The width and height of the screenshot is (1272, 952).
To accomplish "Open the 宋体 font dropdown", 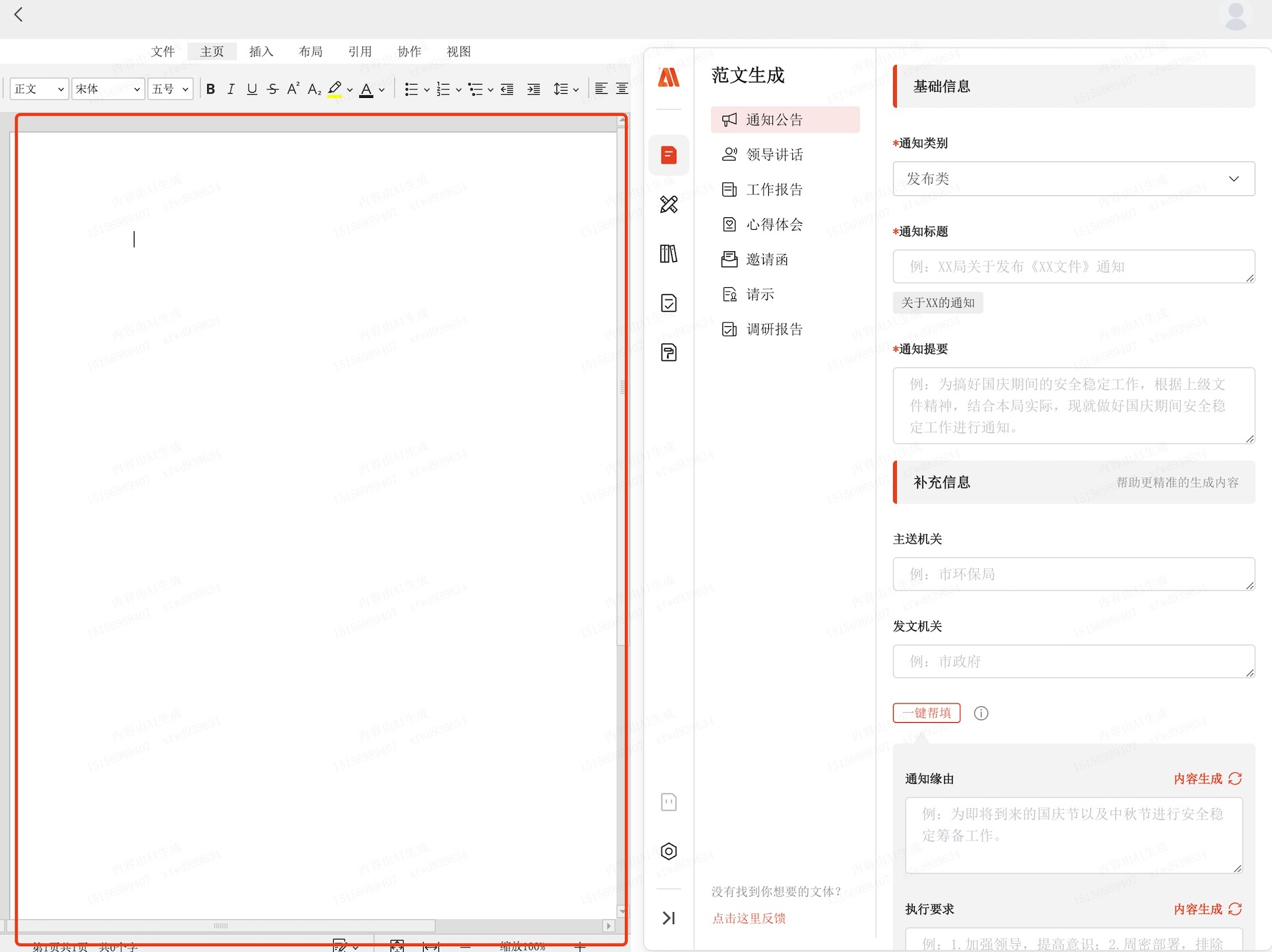I will [x=108, y=89].
